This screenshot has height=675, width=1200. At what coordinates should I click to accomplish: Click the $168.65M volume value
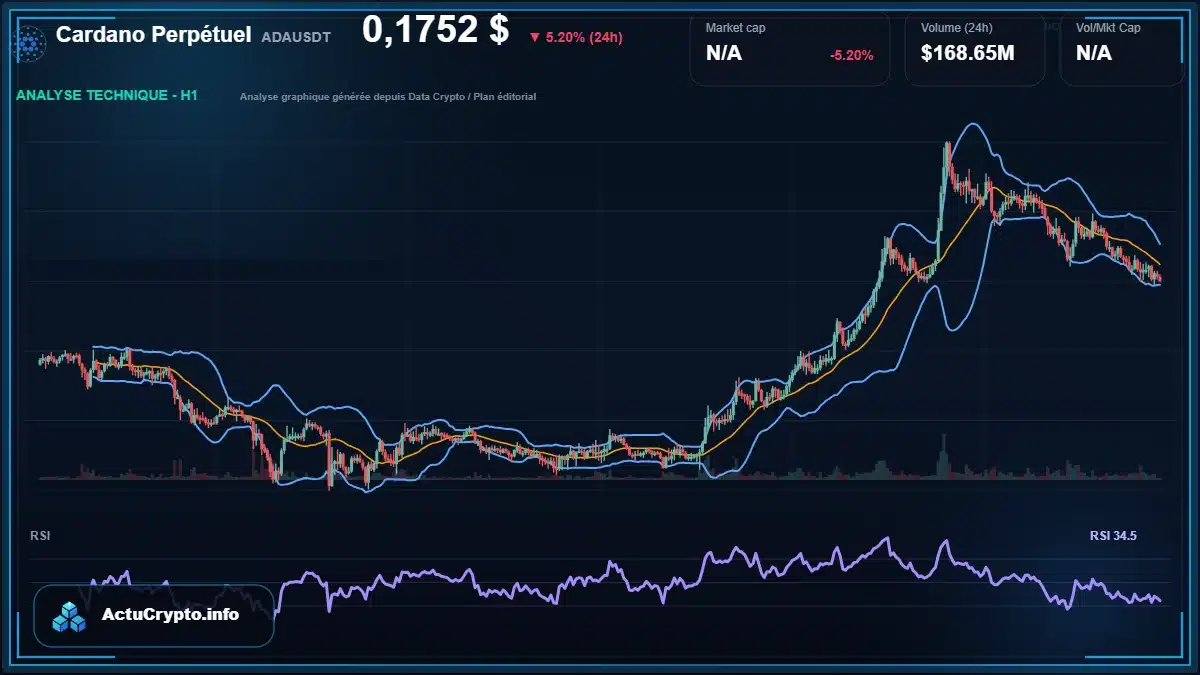967,54
